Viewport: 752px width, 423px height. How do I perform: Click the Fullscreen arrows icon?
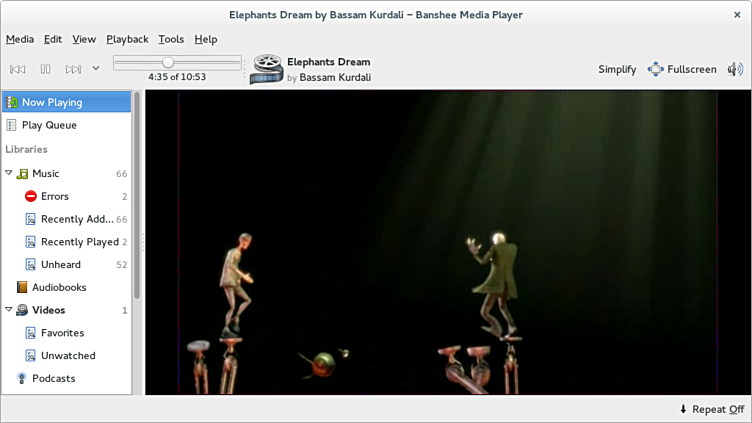[x=655, y=69]
